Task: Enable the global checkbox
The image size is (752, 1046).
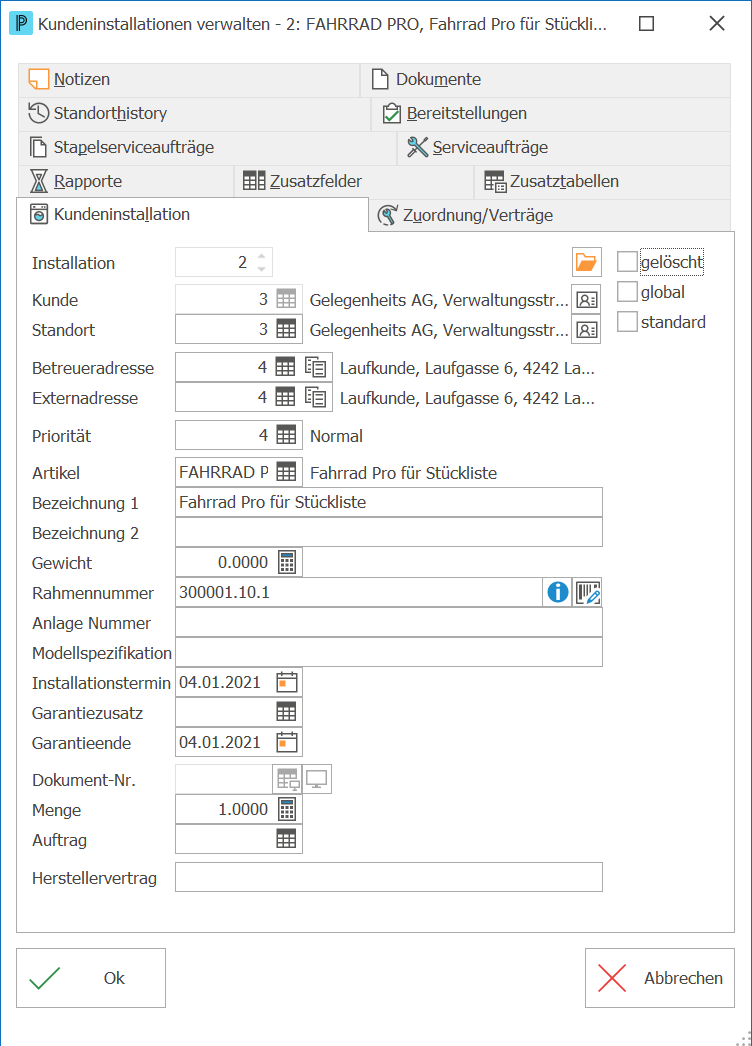Action: [x=627, y=292]
